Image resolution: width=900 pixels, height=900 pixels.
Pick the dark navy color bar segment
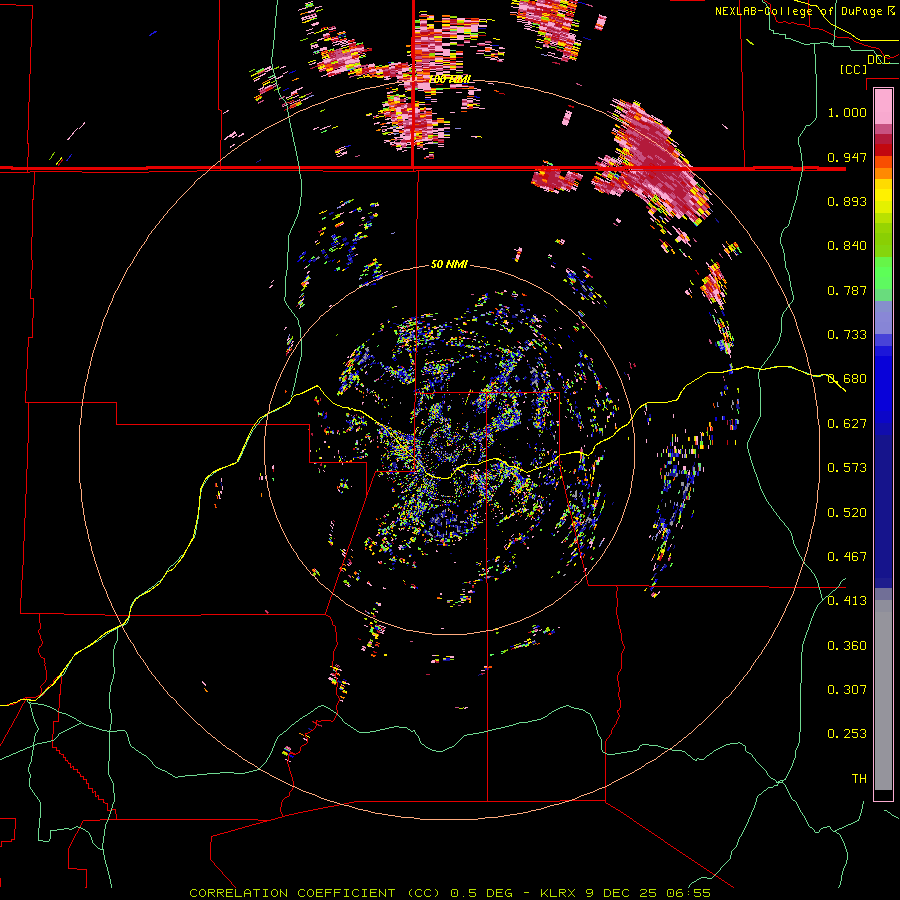point(883,511)
